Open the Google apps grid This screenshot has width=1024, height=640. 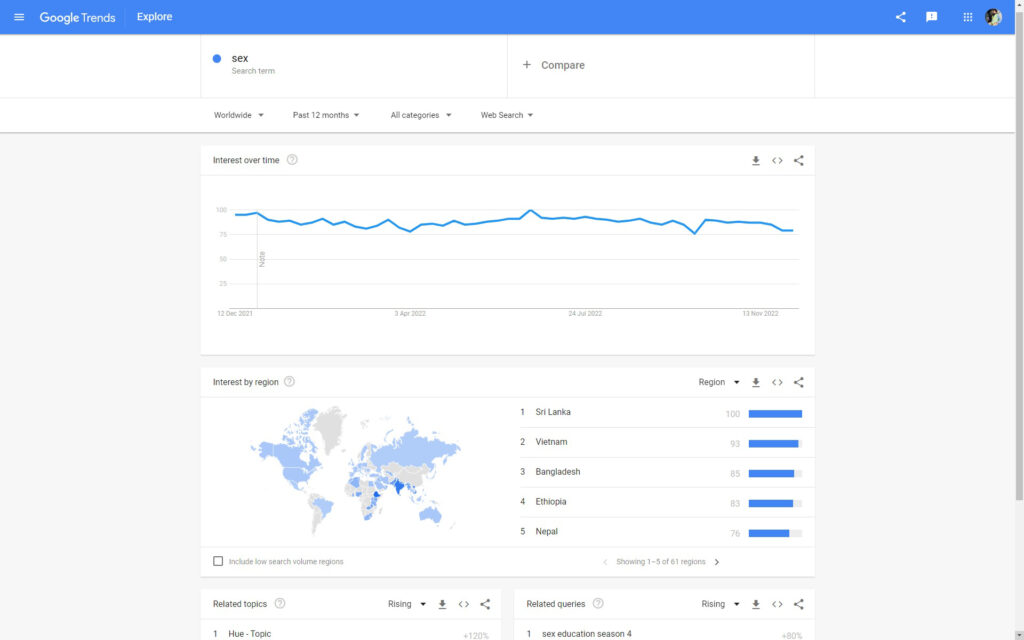[x=967, y=17]
